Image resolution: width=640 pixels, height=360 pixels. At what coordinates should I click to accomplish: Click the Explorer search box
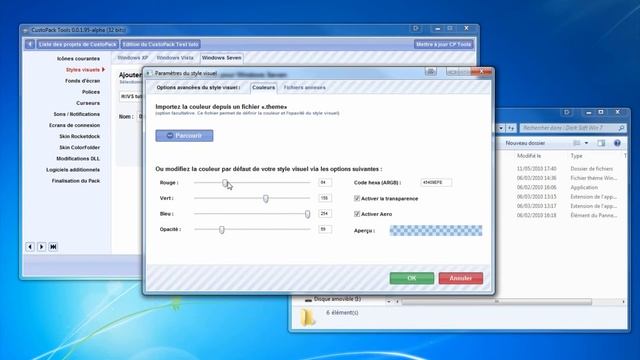pyautogui.click(x=573, y=128)
